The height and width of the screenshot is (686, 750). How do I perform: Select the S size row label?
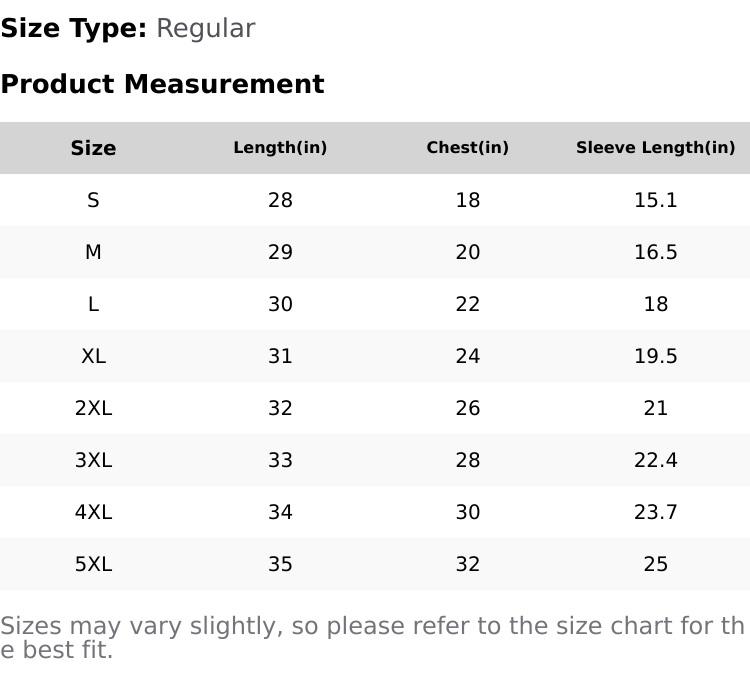[x=93, y=200]
